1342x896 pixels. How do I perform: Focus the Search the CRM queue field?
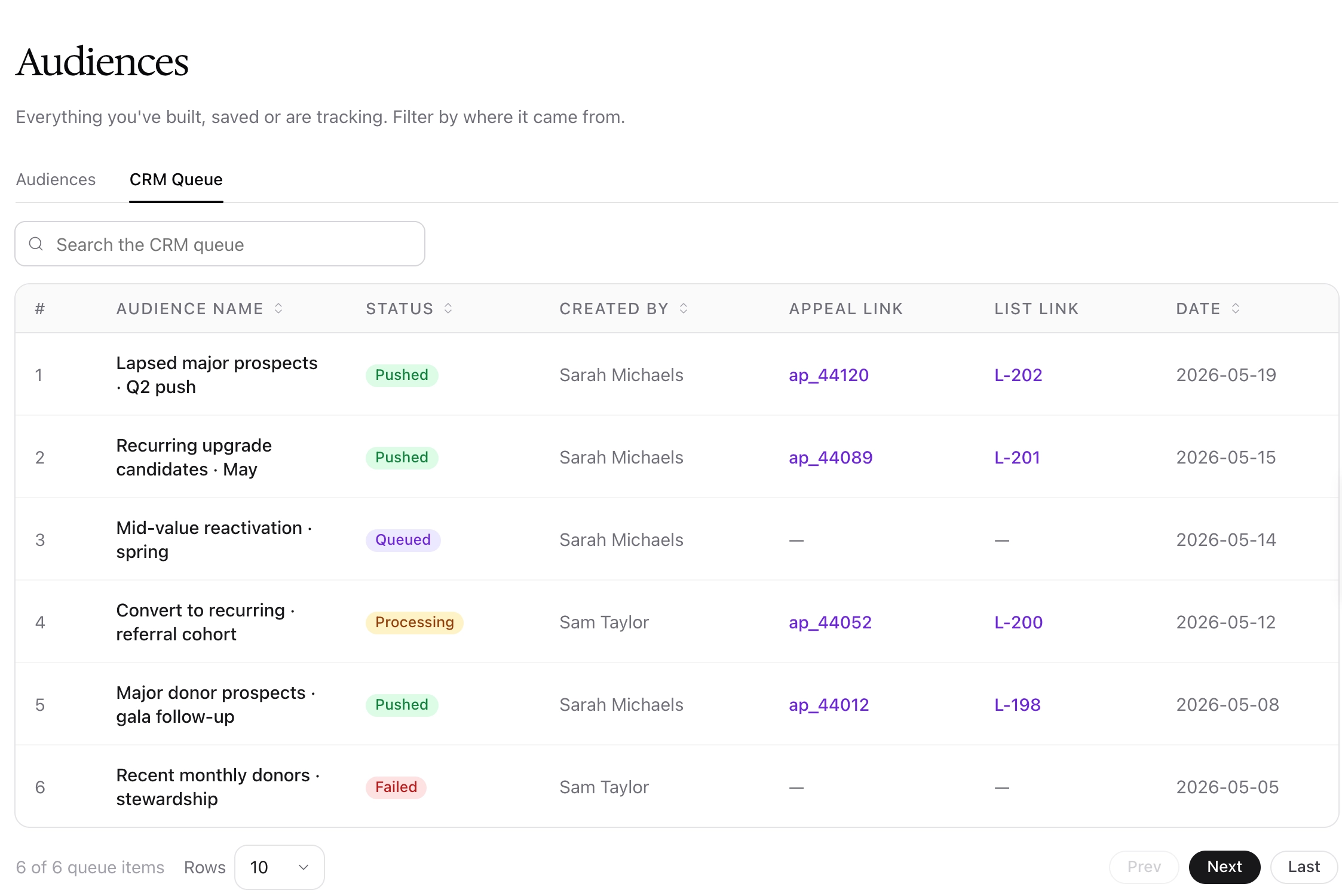click(x=220, y=244)
